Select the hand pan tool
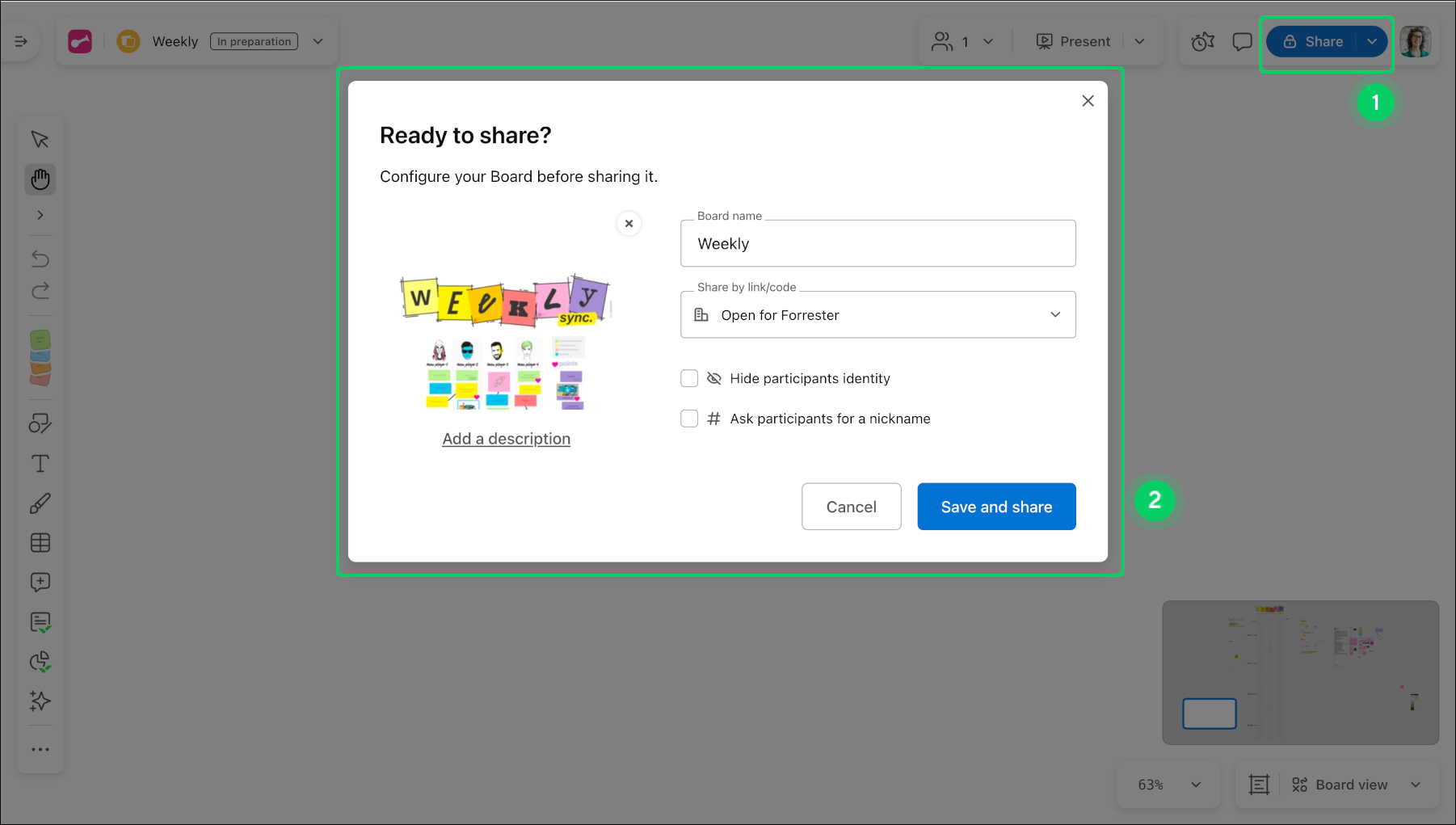The image size is (1456, 825). [40, 179]
